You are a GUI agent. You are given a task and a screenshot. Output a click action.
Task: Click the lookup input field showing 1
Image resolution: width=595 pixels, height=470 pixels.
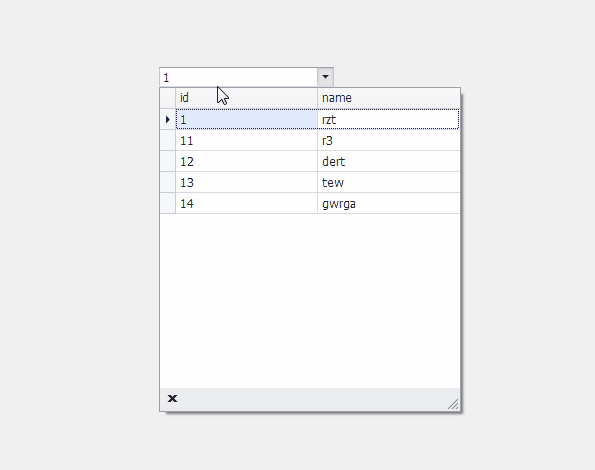[x=239, y=77]
